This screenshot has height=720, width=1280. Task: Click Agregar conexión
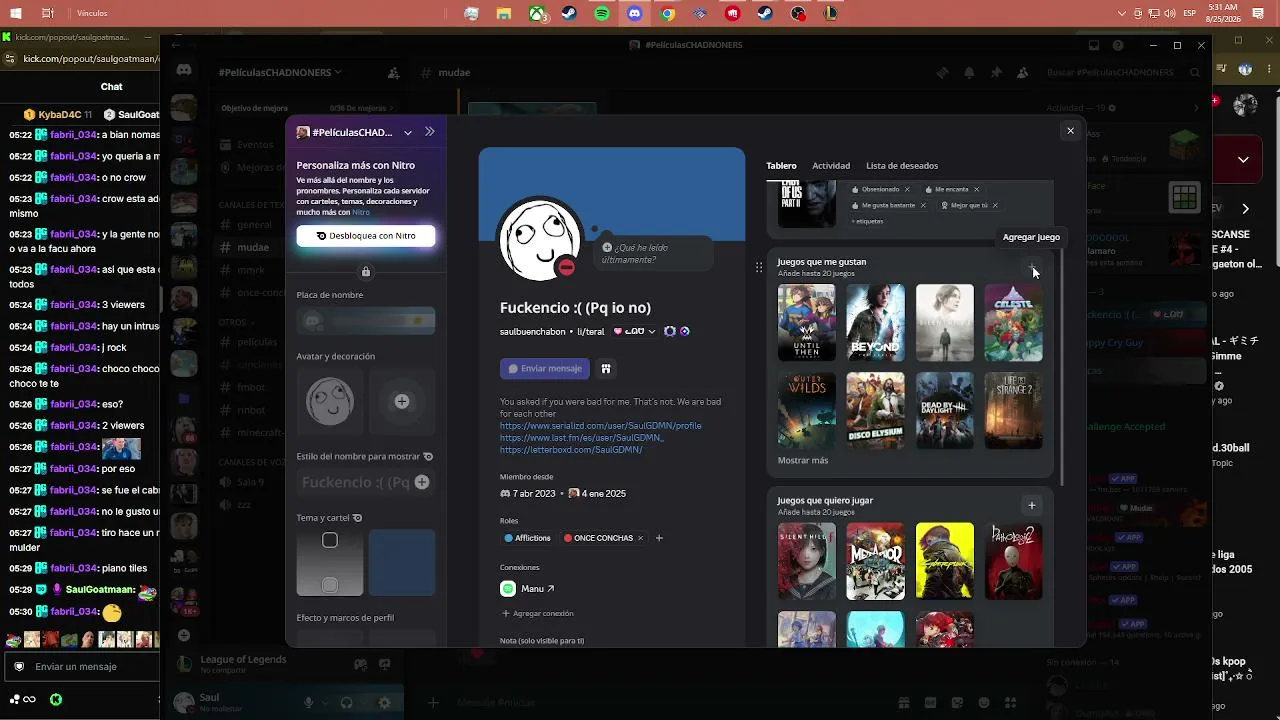537,613
